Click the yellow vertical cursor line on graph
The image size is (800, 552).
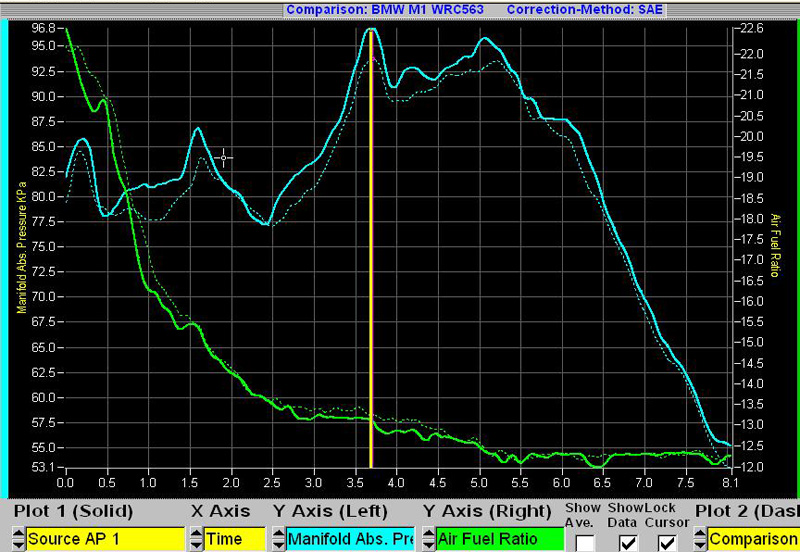click(371, 250)
